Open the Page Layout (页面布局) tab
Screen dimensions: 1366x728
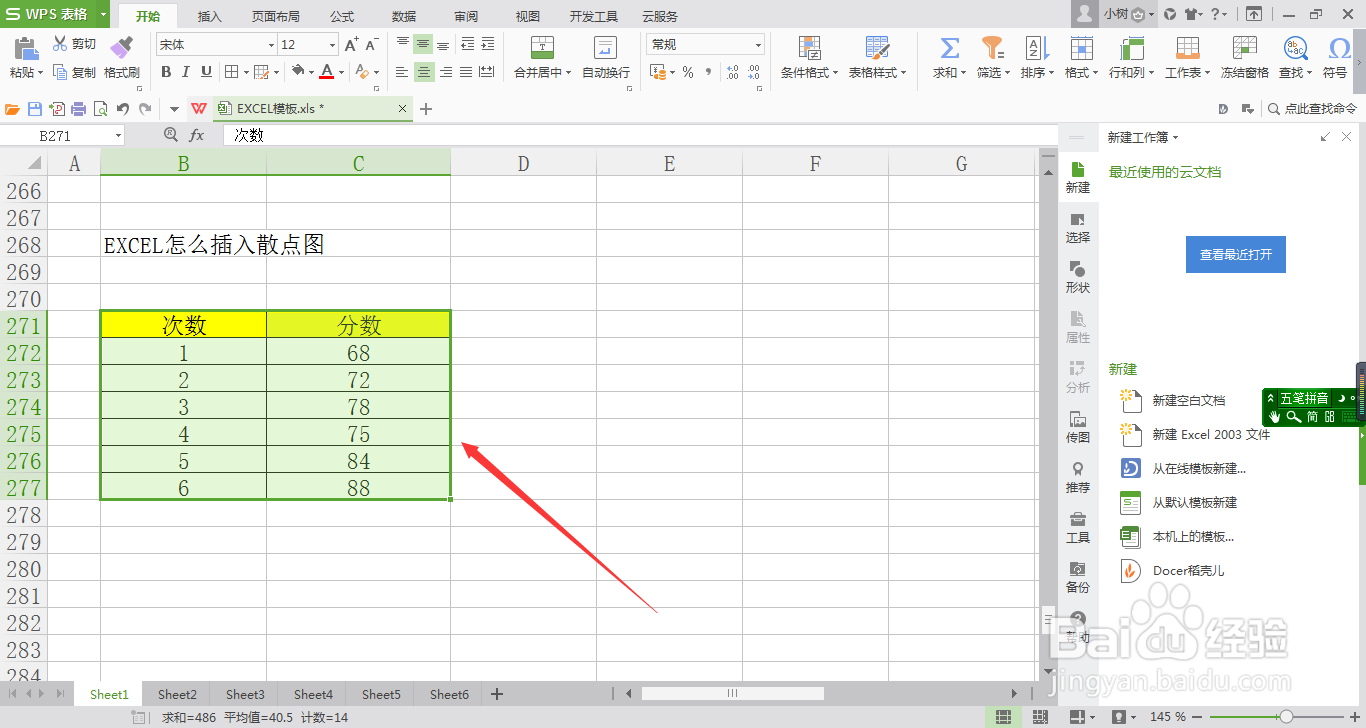tap(275, 17)
